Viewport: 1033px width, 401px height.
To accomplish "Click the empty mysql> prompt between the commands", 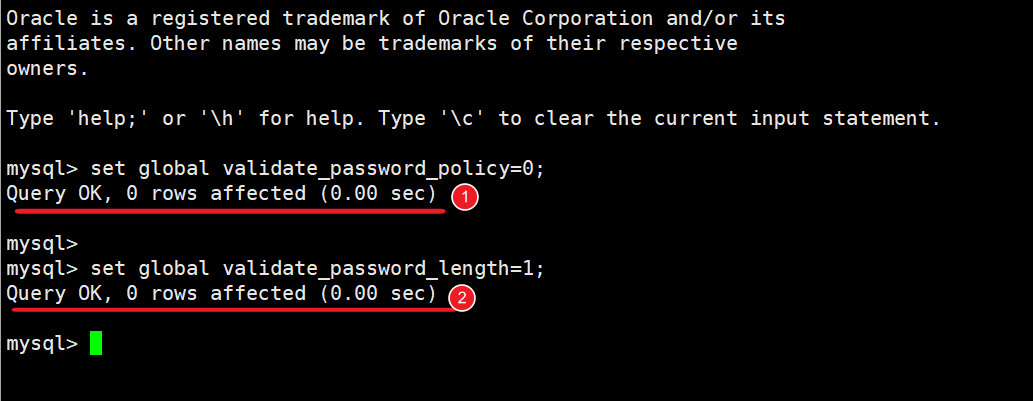I will [41, 243].
